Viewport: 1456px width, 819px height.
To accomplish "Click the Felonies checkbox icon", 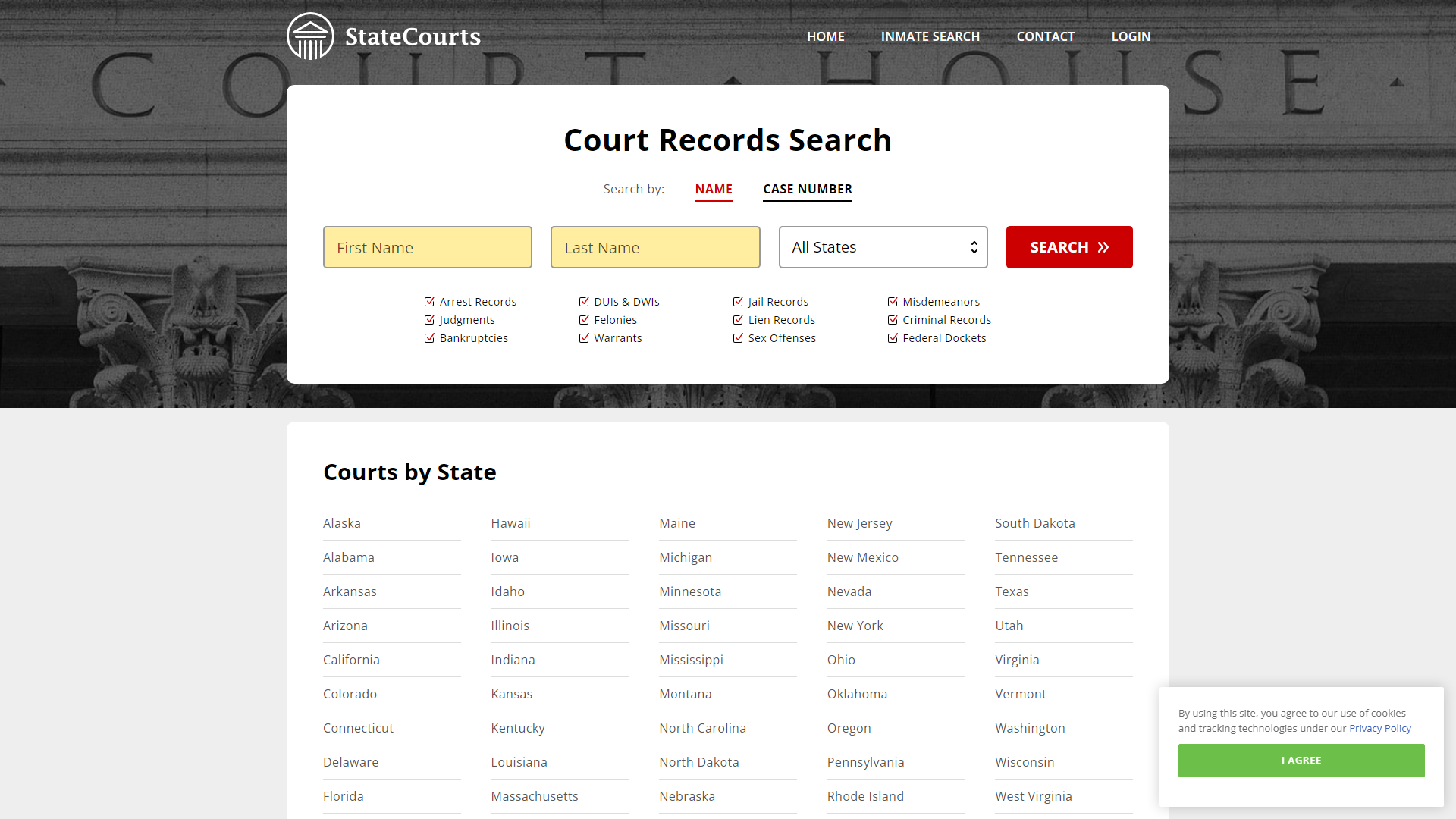I will (584, 319).
